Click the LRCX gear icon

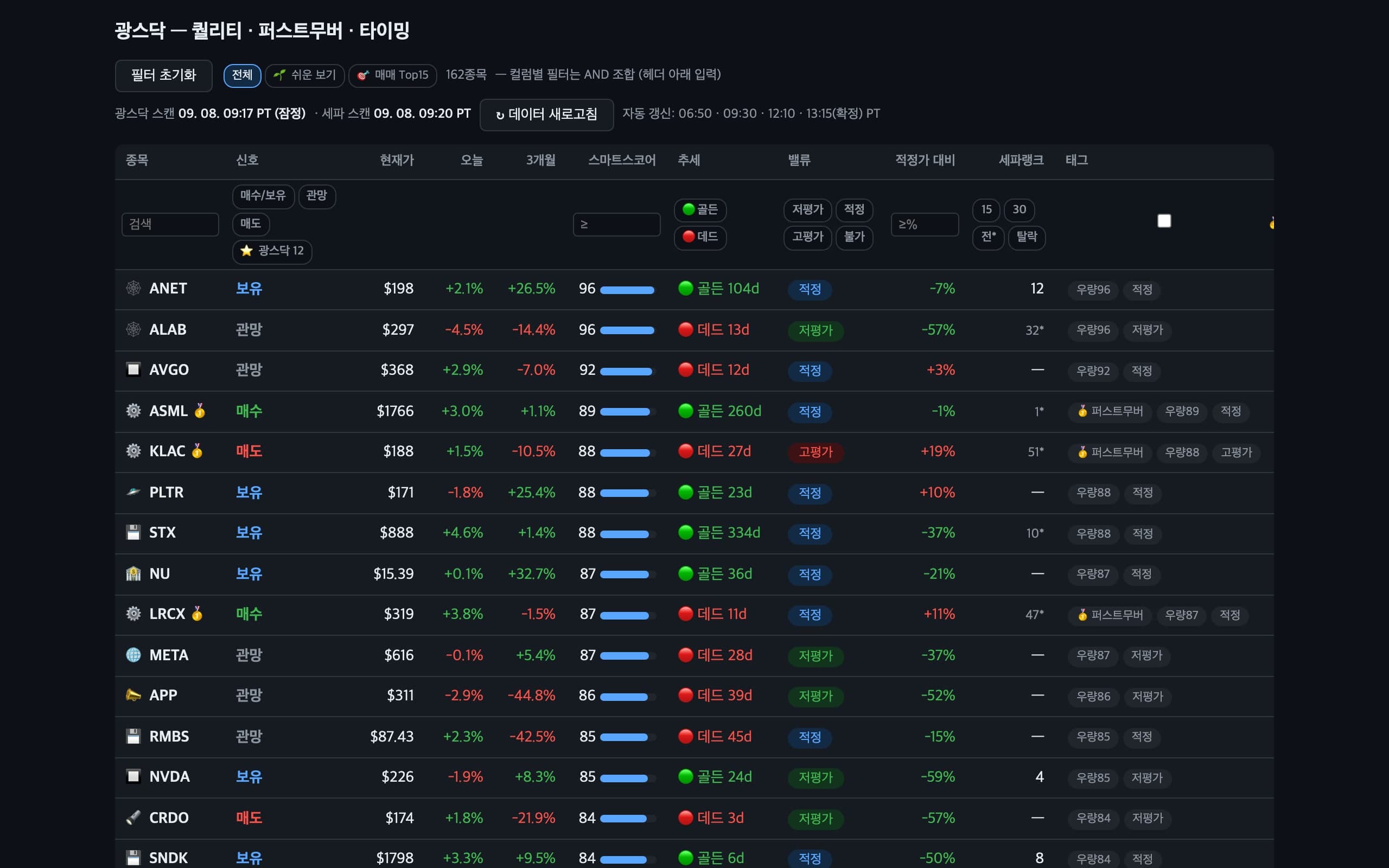[133, 614]
